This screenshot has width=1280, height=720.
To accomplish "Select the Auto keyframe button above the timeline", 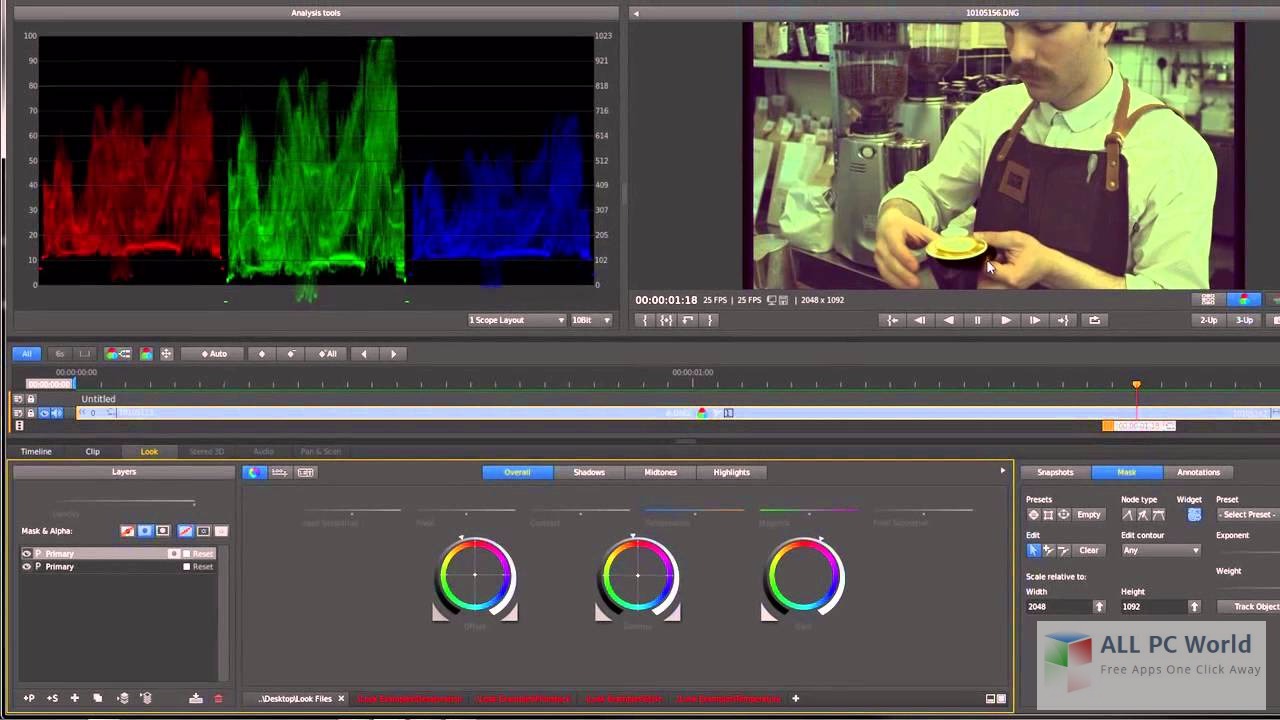I will pos(212,353).
